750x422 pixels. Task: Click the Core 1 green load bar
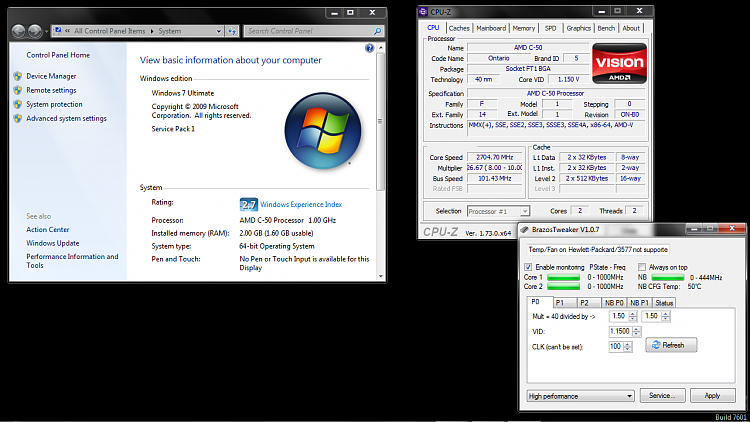[x=563, y=278]
